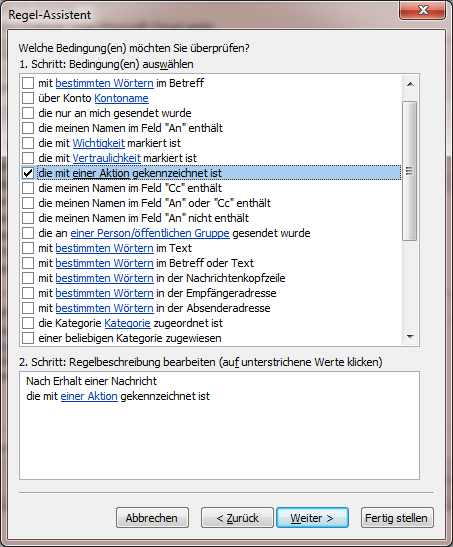453x547 pixels.
Task: Cancel with the 'Abbrechen' button
Action: 152,518
